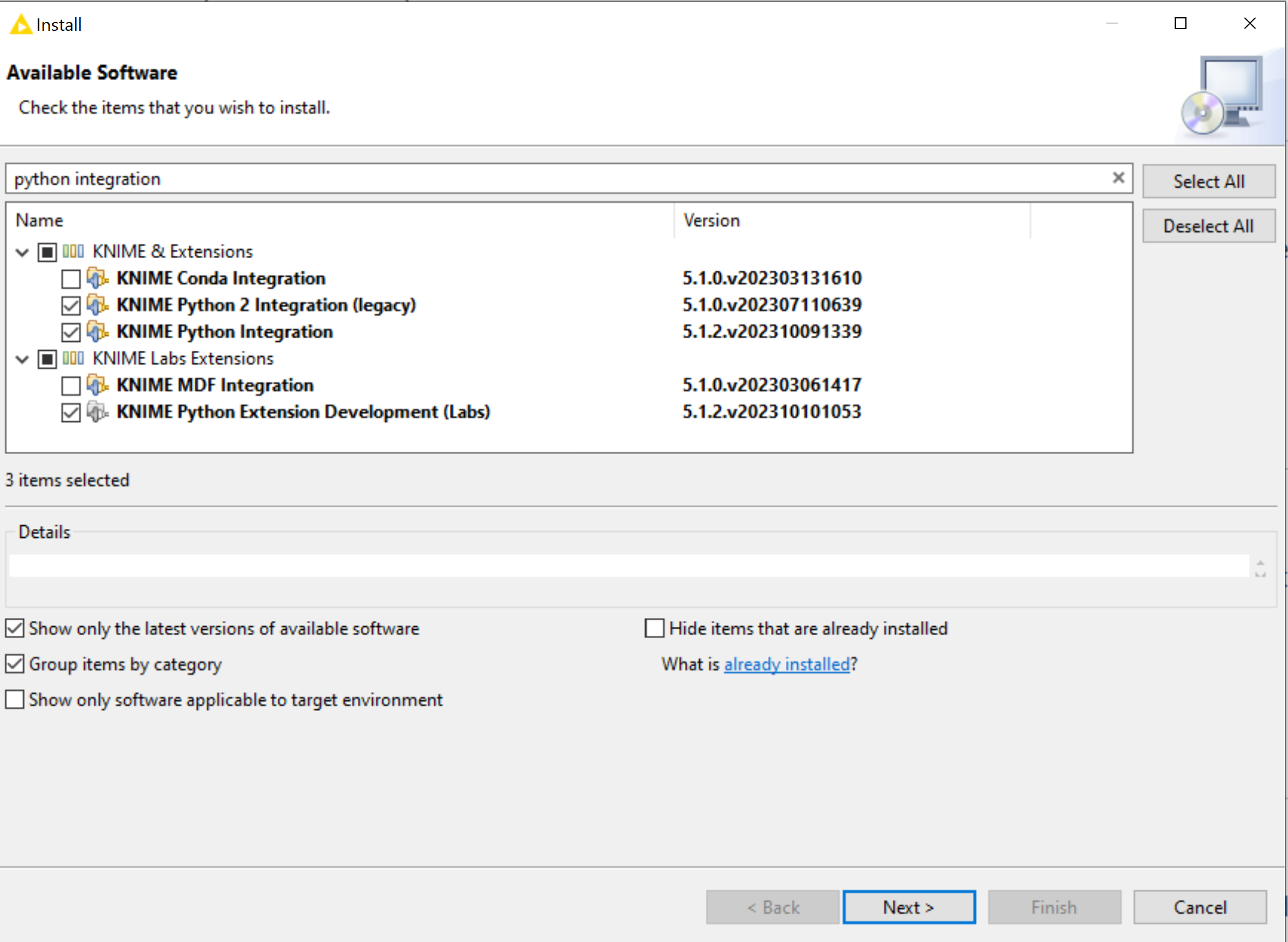The image size is (1288, 942).
Task: Click the KNIME Python Integration plugin icon
Action: (x=97, y=331)
